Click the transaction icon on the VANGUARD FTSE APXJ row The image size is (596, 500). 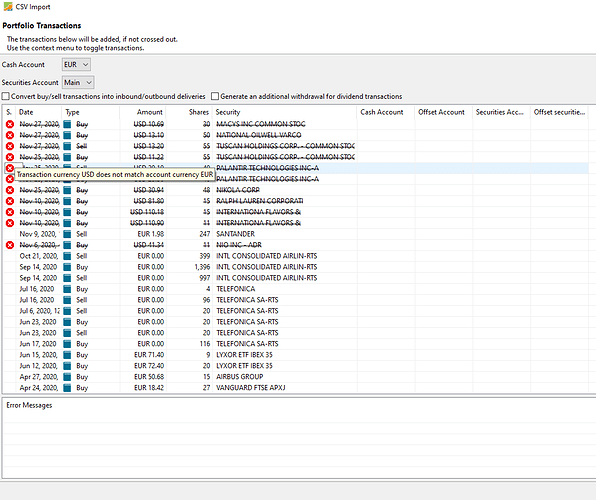click(67, 388)
